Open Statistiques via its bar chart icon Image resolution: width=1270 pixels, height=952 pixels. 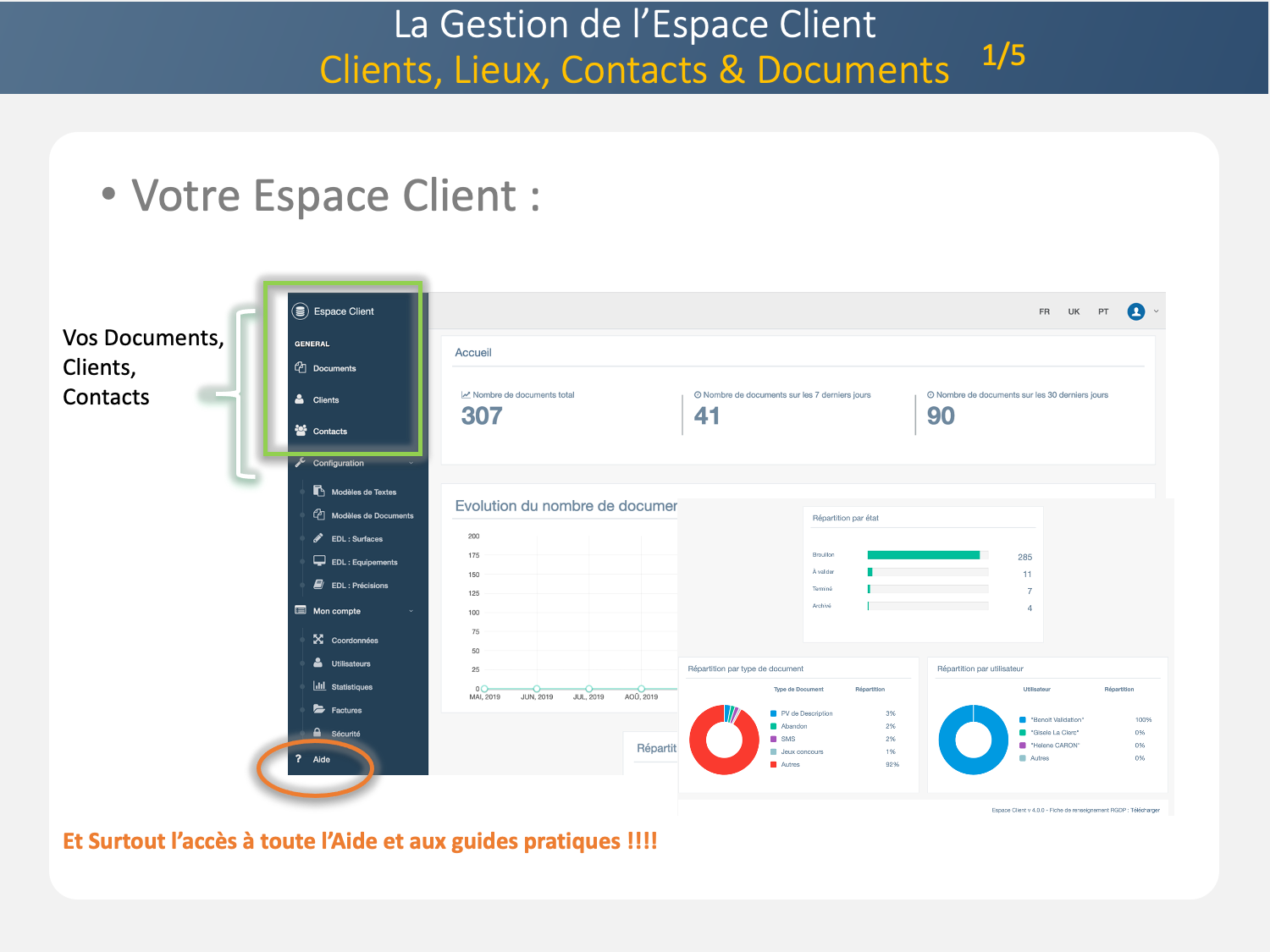pos(319,686)
